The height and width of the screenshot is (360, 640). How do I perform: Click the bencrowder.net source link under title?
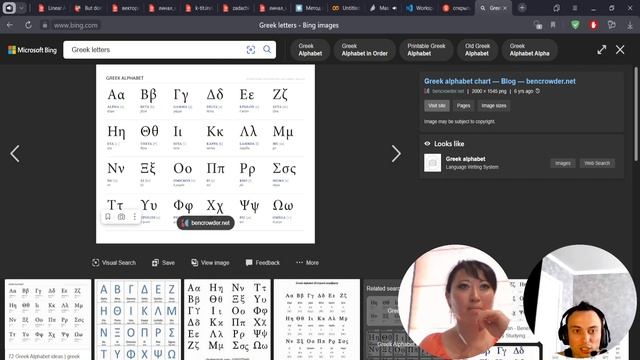click(448, 91)
